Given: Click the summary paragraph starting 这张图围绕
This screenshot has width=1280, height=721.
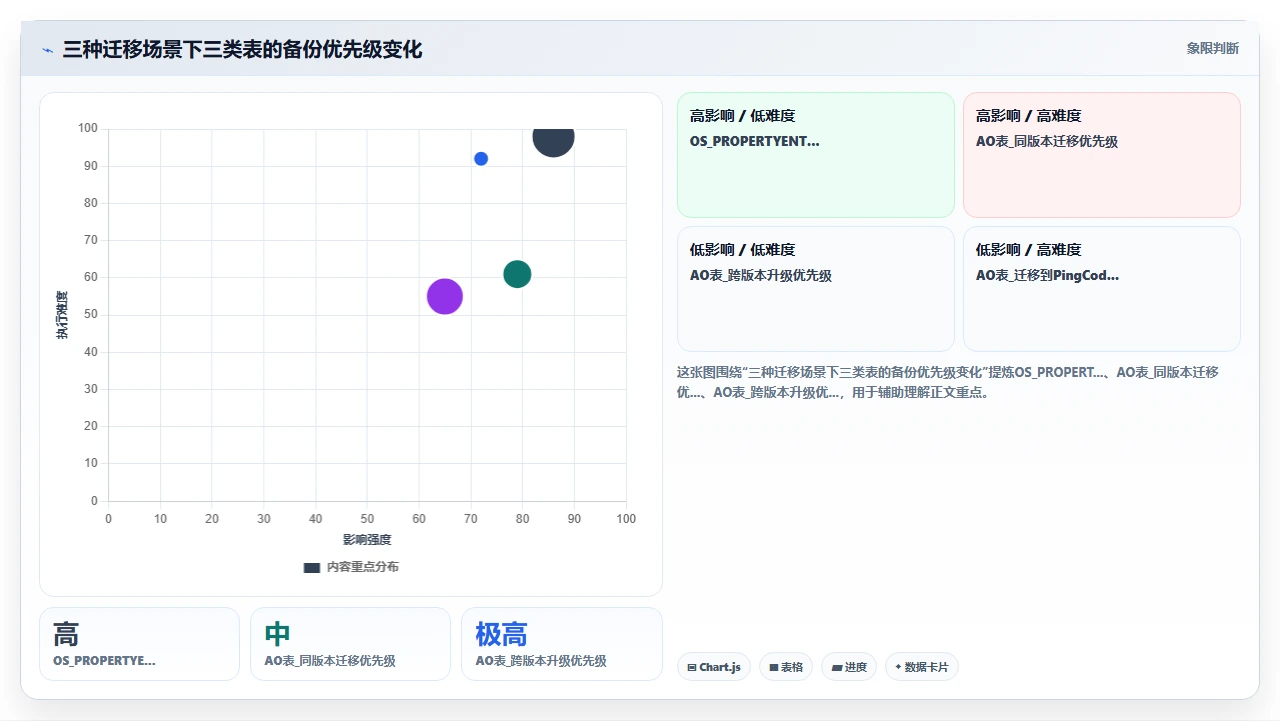Looking at the screenshot, I should click(948, 382).
